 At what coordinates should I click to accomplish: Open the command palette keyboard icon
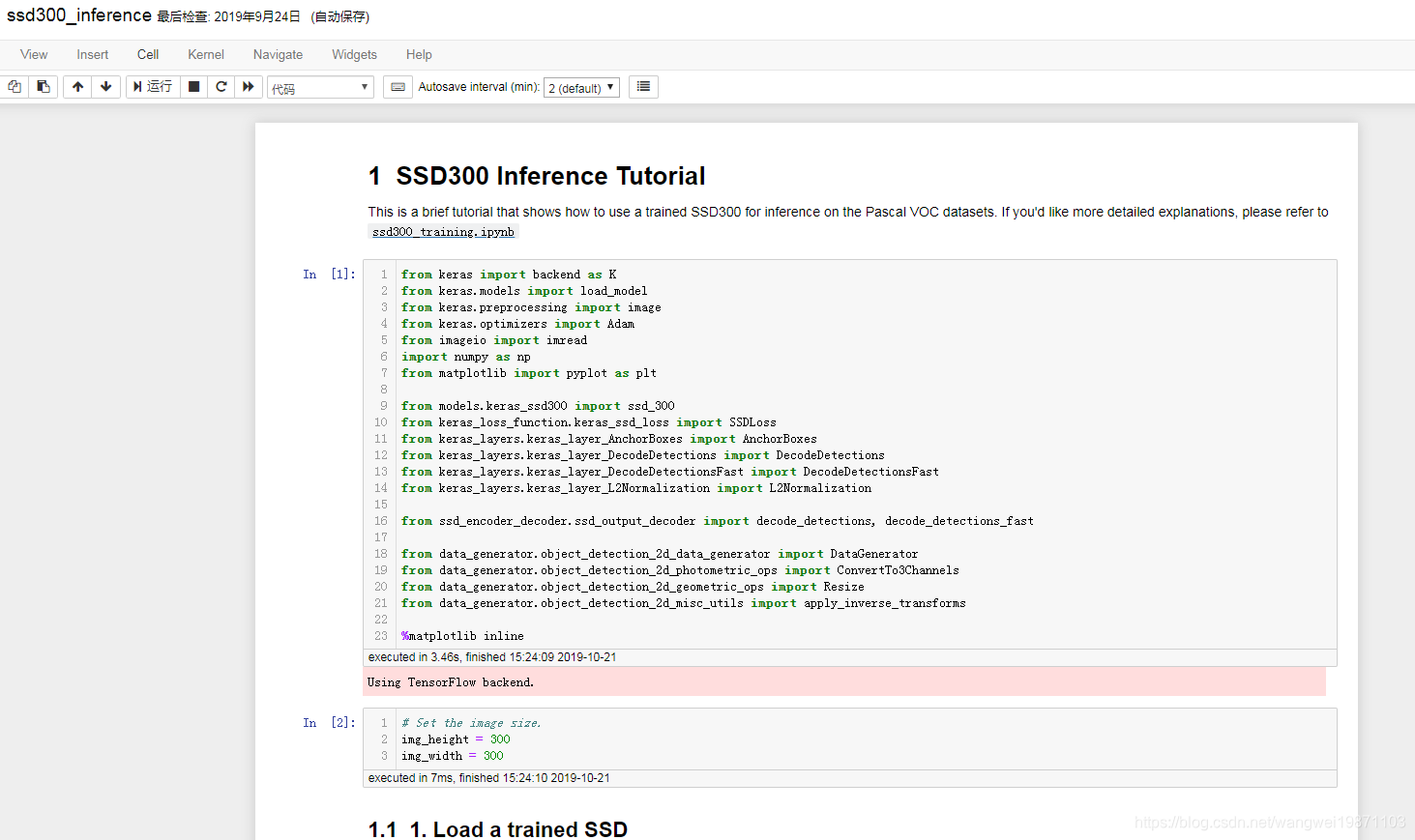398,87
